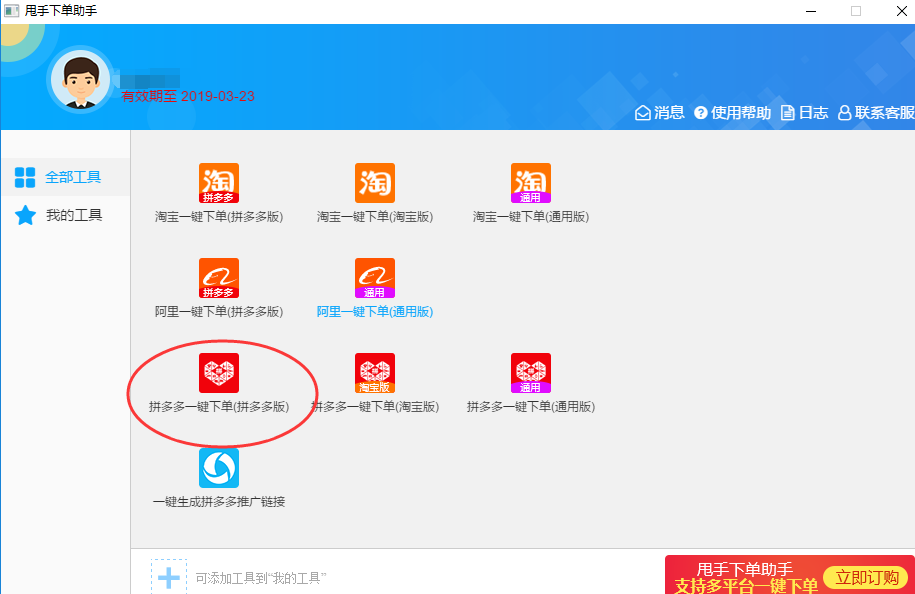The height and width of the screenshot is (594, 915).
Task: Open 淘宝一键下单(淘宝版) tool
Action: click(374, 183)
